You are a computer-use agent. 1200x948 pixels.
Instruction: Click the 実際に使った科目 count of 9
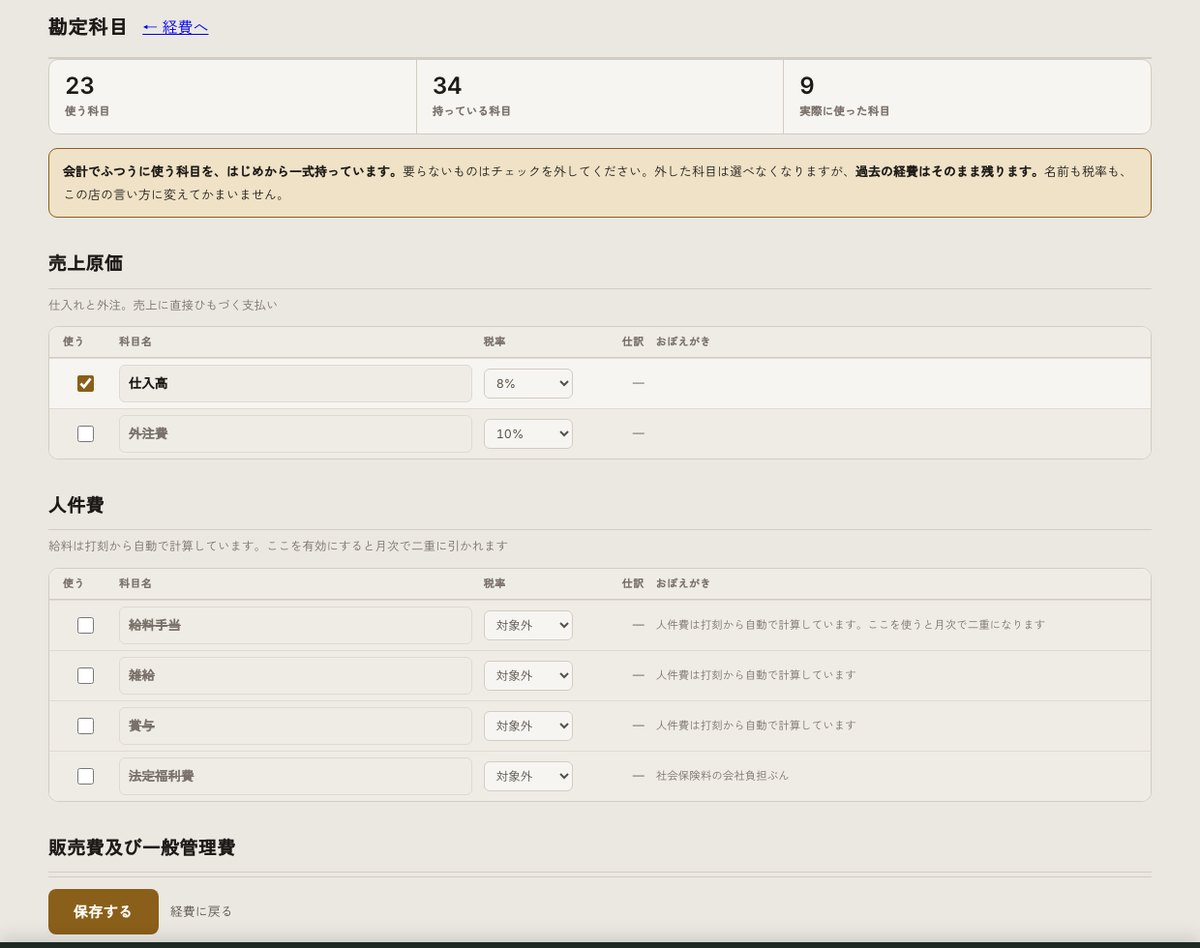click(x=807, y=86)
